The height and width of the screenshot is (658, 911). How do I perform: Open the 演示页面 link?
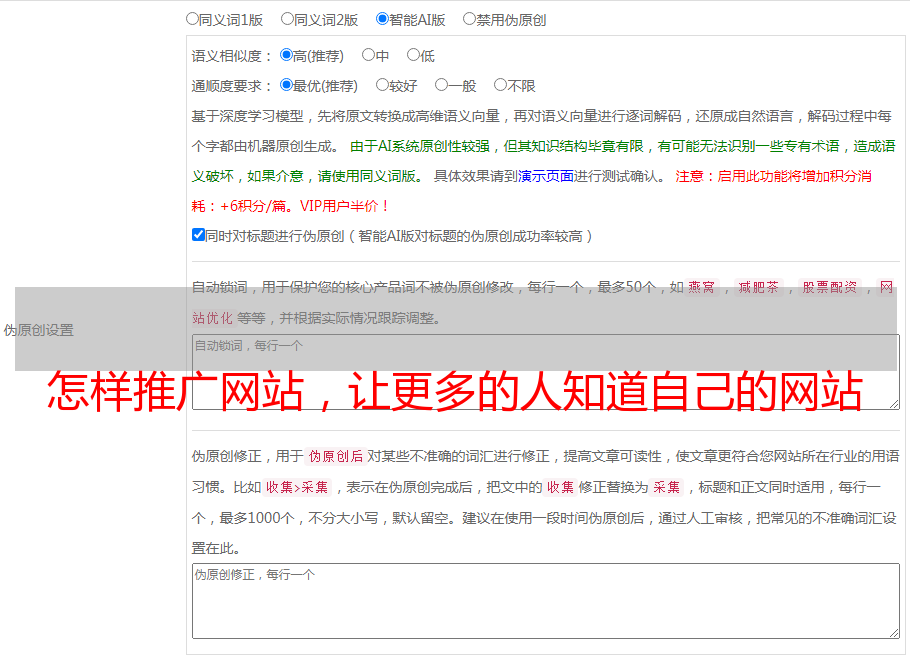click(x=546, y=176)
